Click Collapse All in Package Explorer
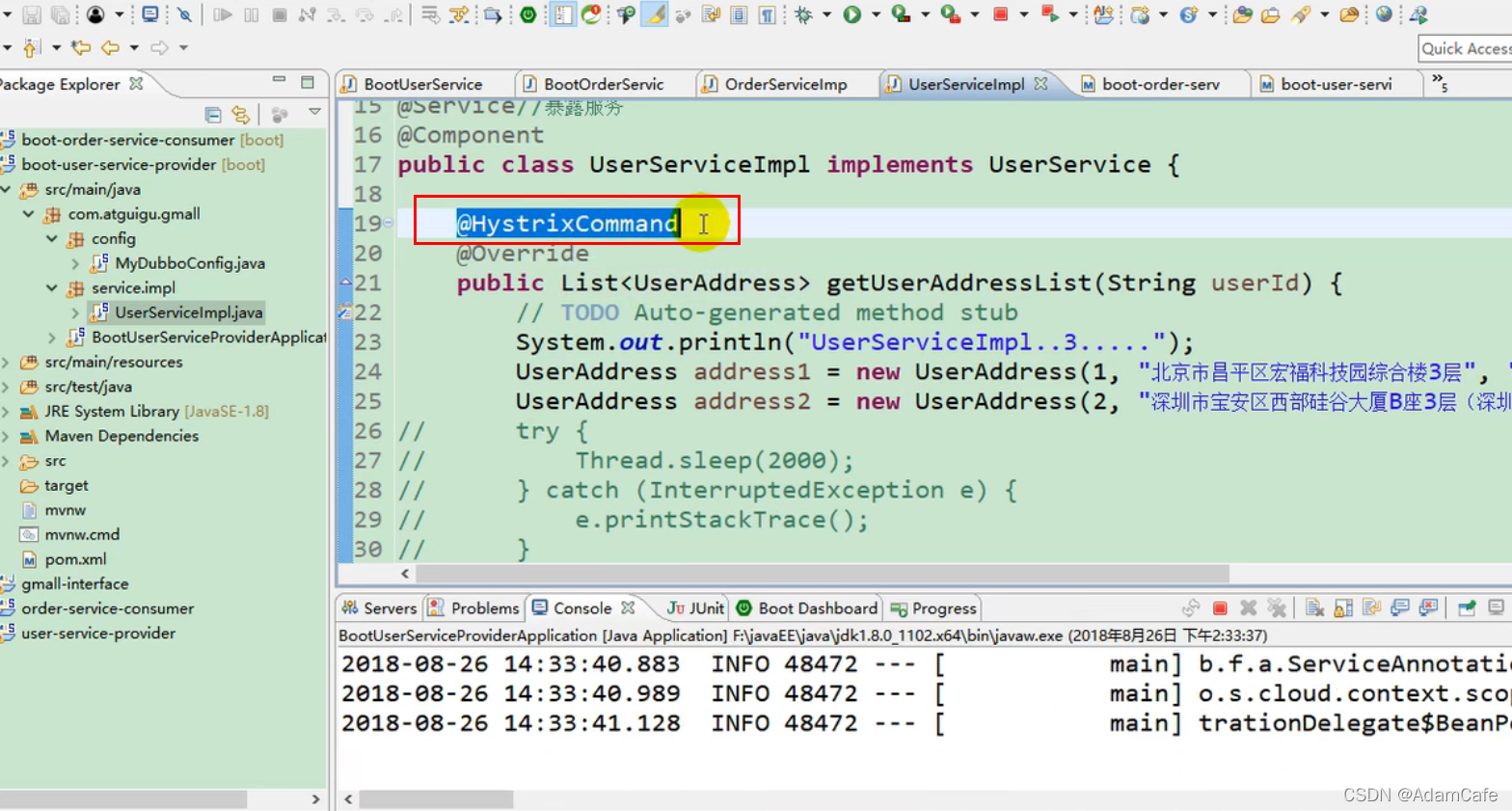This screenshot has width=1512, height=811. (x=213, y=115)
